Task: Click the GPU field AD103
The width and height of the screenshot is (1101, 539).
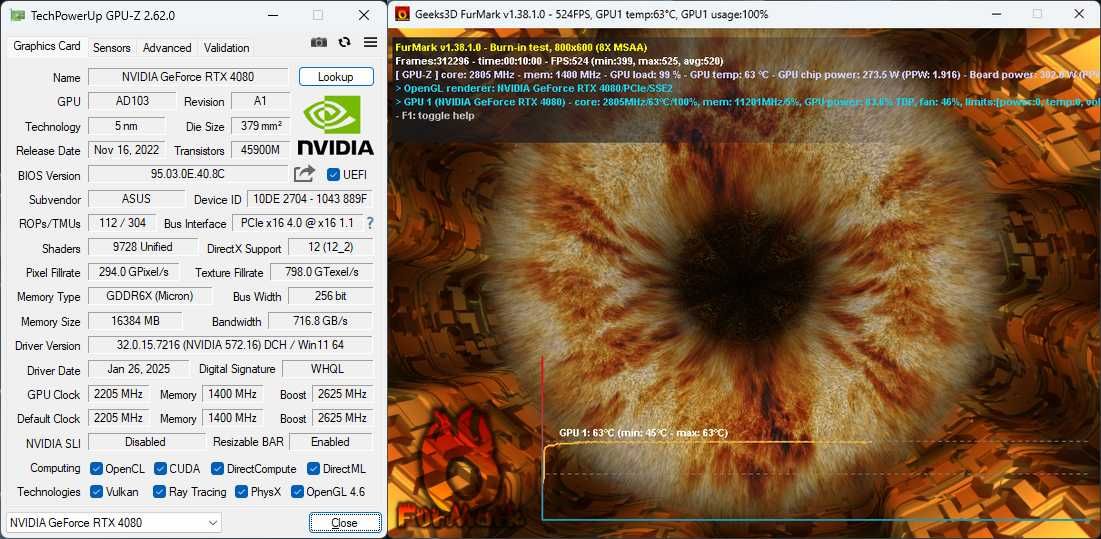Action: pos(132,101)
